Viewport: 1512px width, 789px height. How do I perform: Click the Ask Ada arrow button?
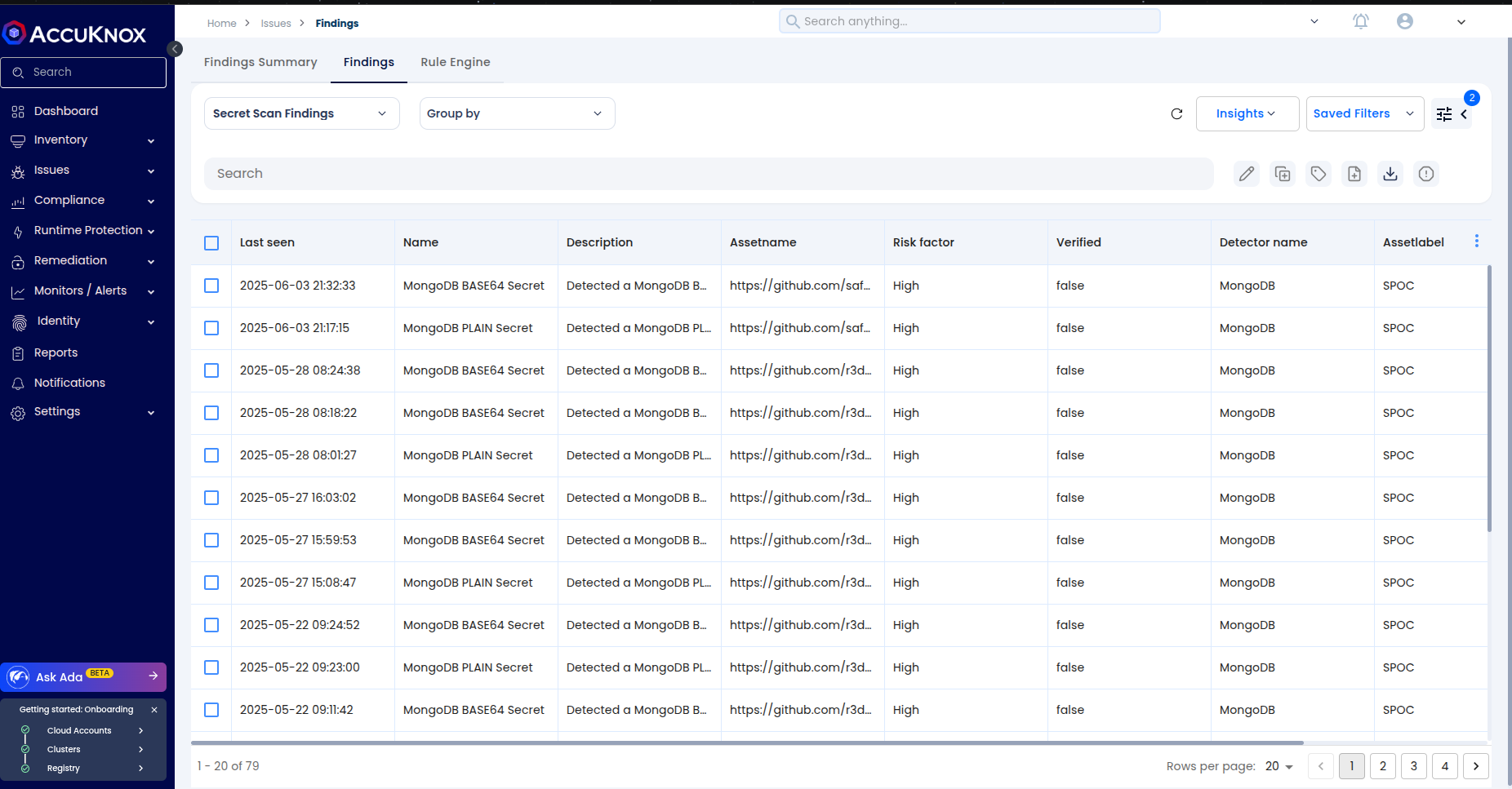153,676
